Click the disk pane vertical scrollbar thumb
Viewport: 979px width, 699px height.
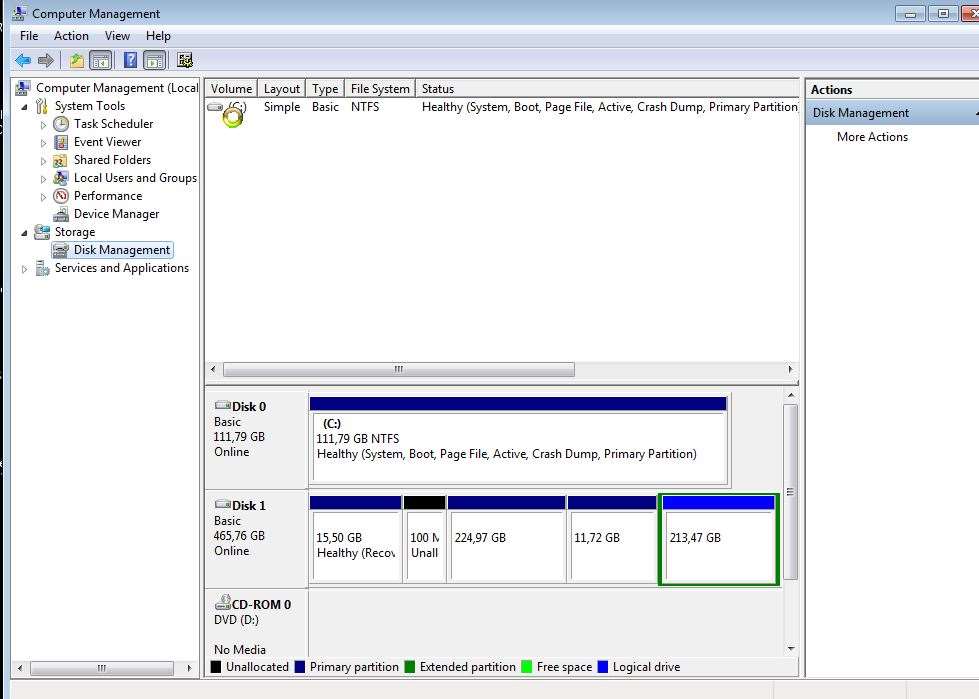(790, 492)
